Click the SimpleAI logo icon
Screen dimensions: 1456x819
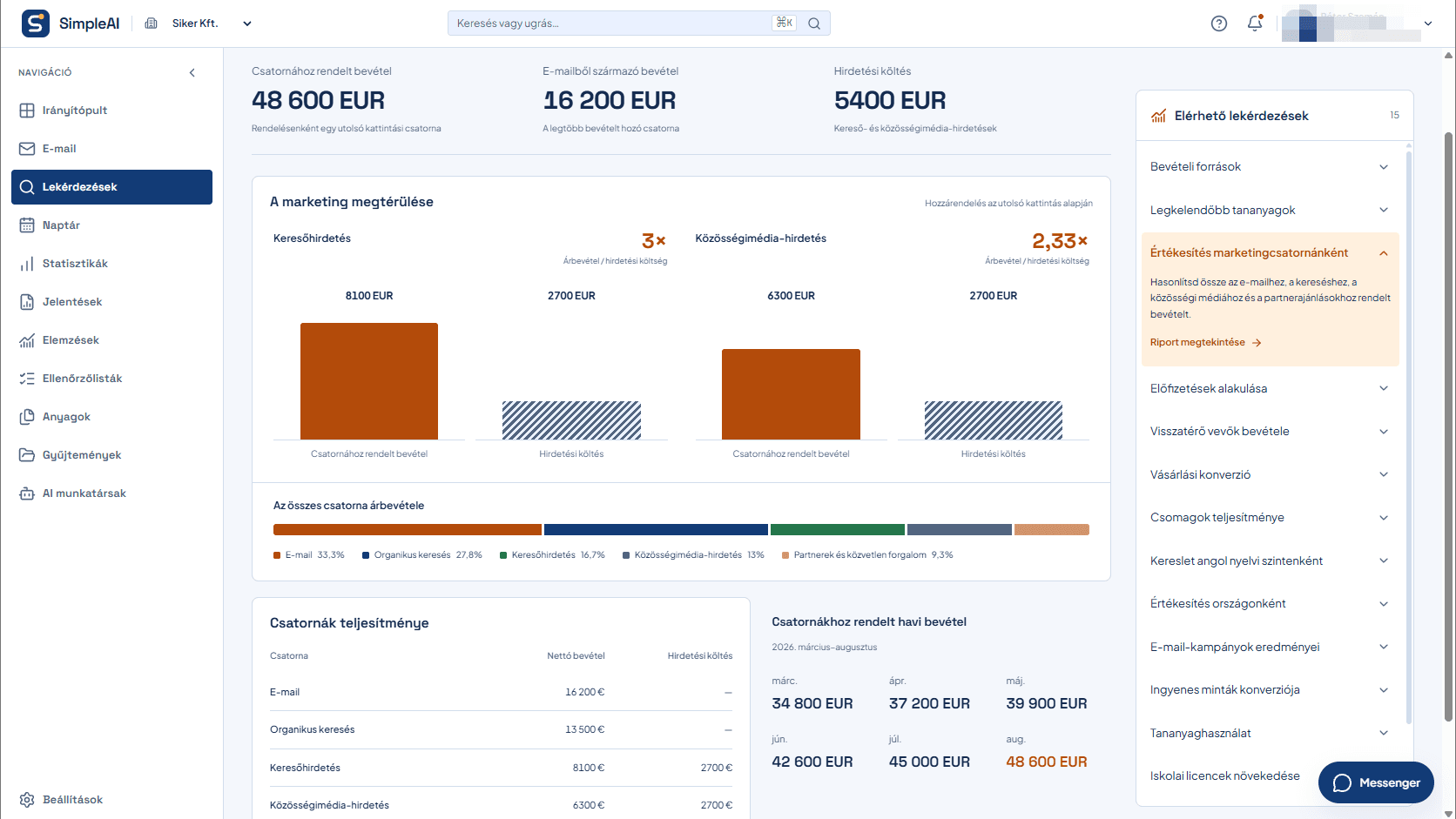pos(35,23)
